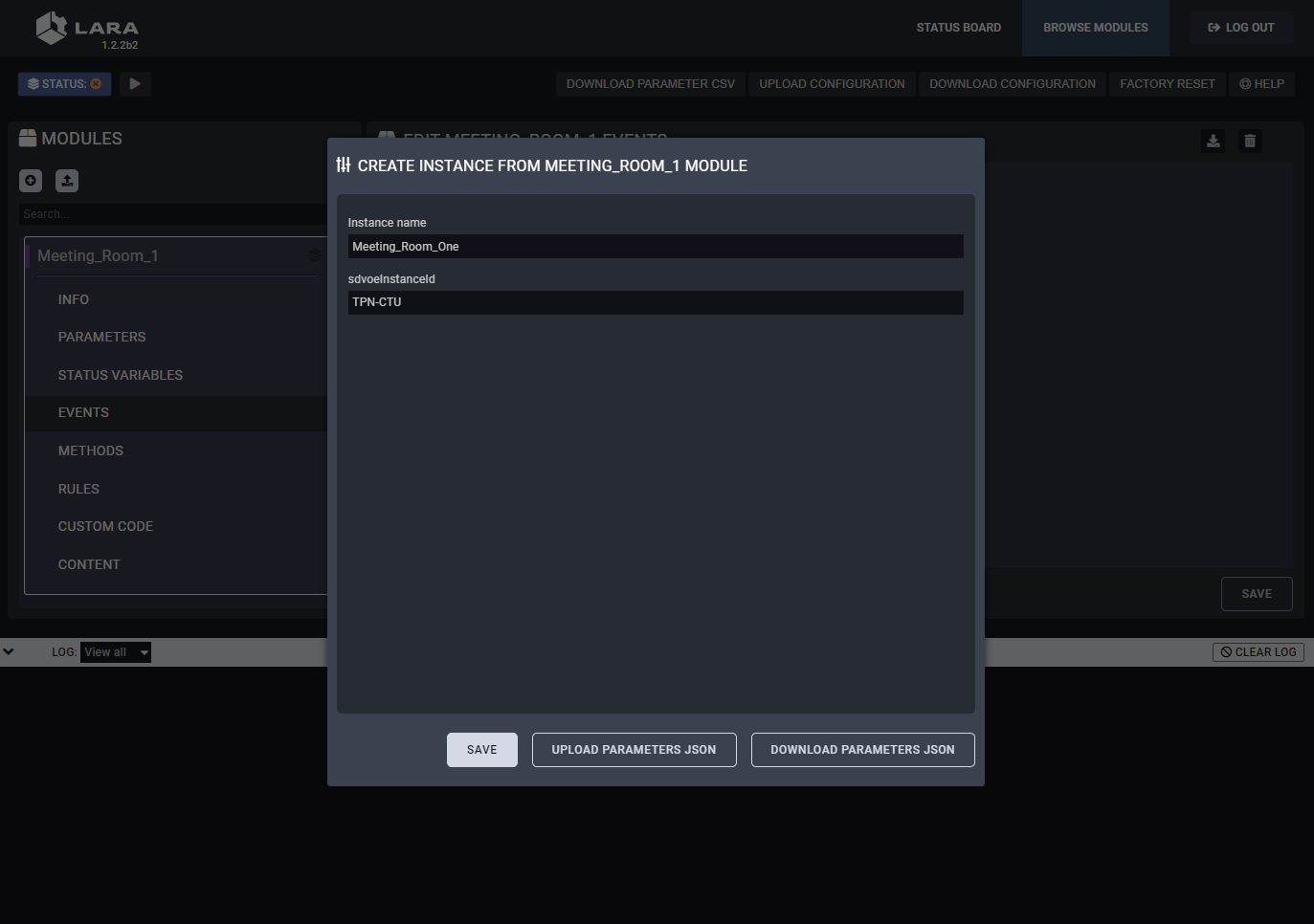Image resolution: width=1314 pixels, height=924 pixels.
Task: Click Upload Parameters JSON button
Action: (x=634, y=750)
